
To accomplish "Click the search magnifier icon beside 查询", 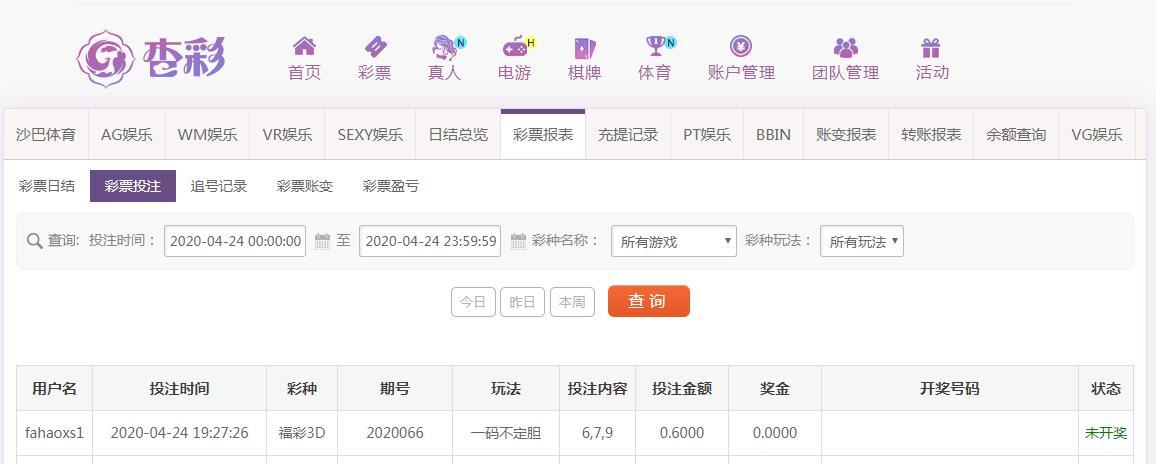I will point(34,241).
